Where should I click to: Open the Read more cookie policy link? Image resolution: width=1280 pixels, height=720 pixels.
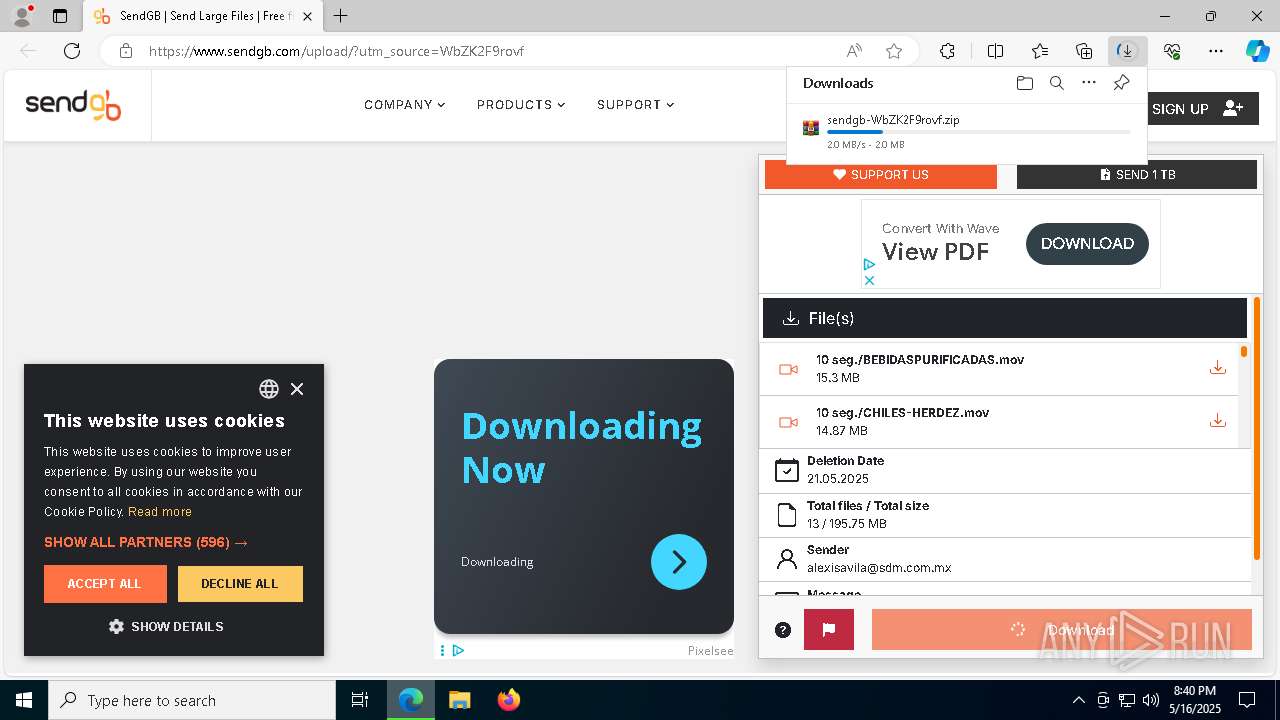pos(160,511)
